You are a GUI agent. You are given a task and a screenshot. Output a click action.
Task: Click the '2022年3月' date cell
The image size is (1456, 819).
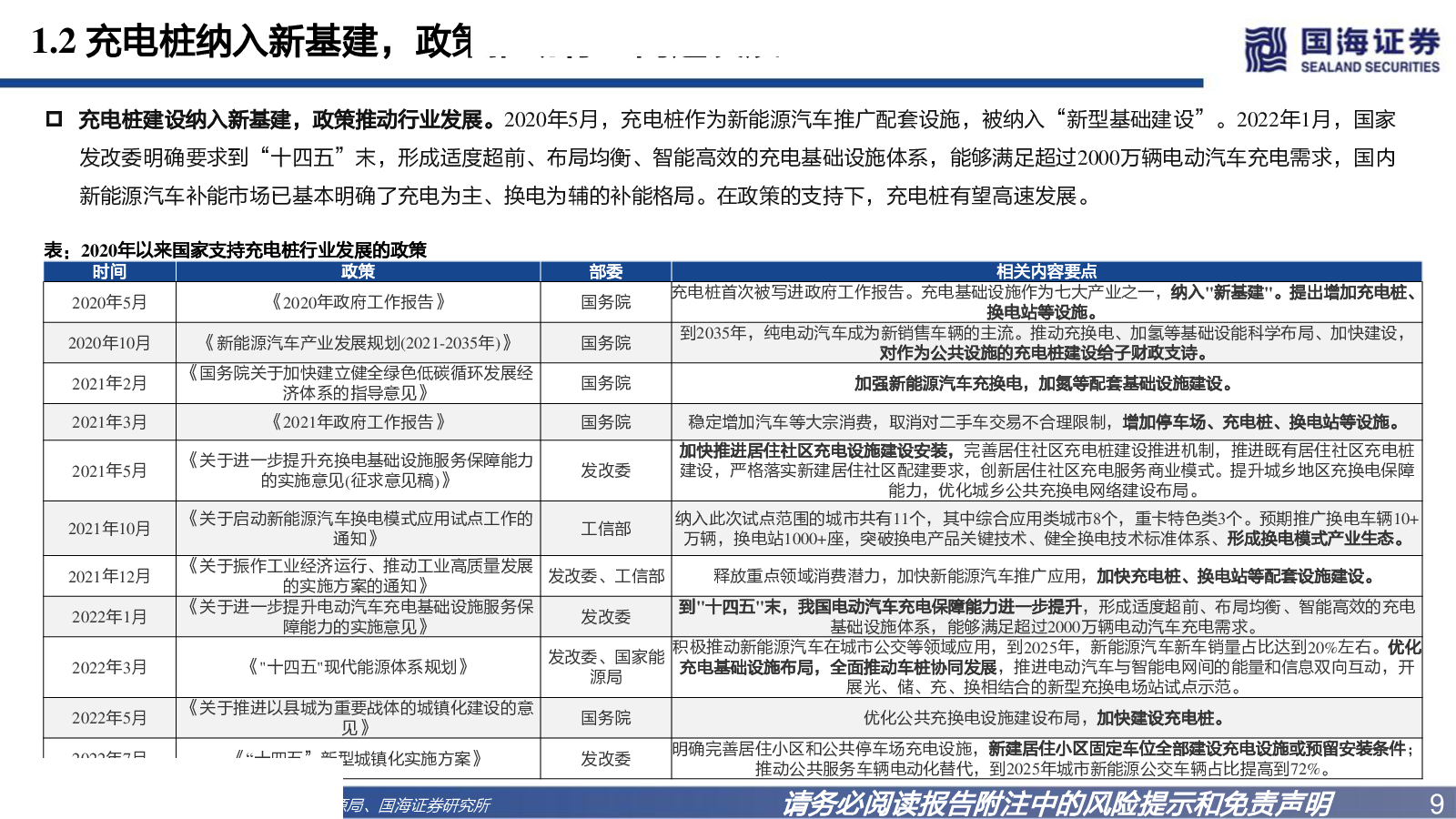point(109,667)
